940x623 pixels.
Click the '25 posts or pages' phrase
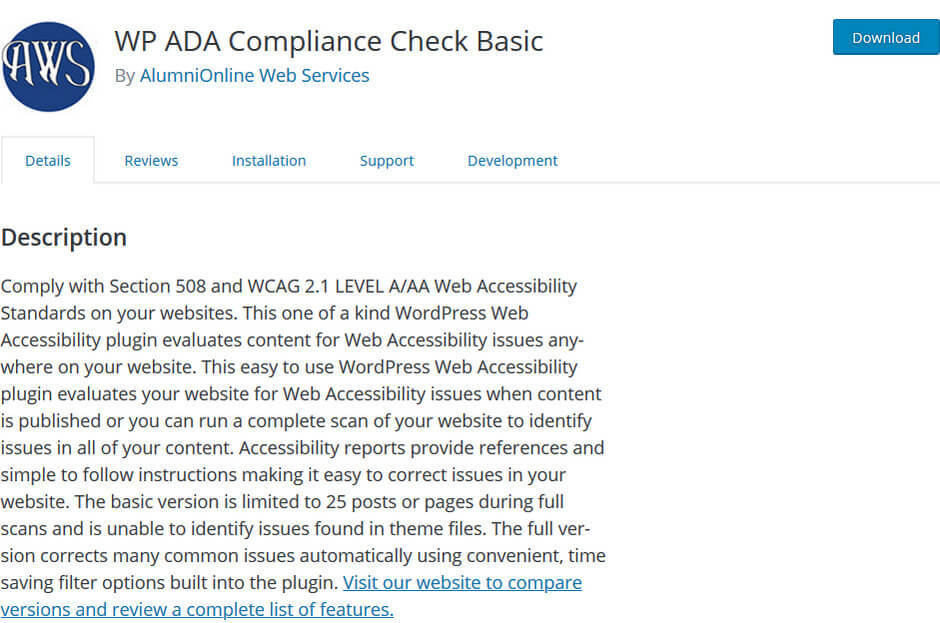[x=391, y=501]
